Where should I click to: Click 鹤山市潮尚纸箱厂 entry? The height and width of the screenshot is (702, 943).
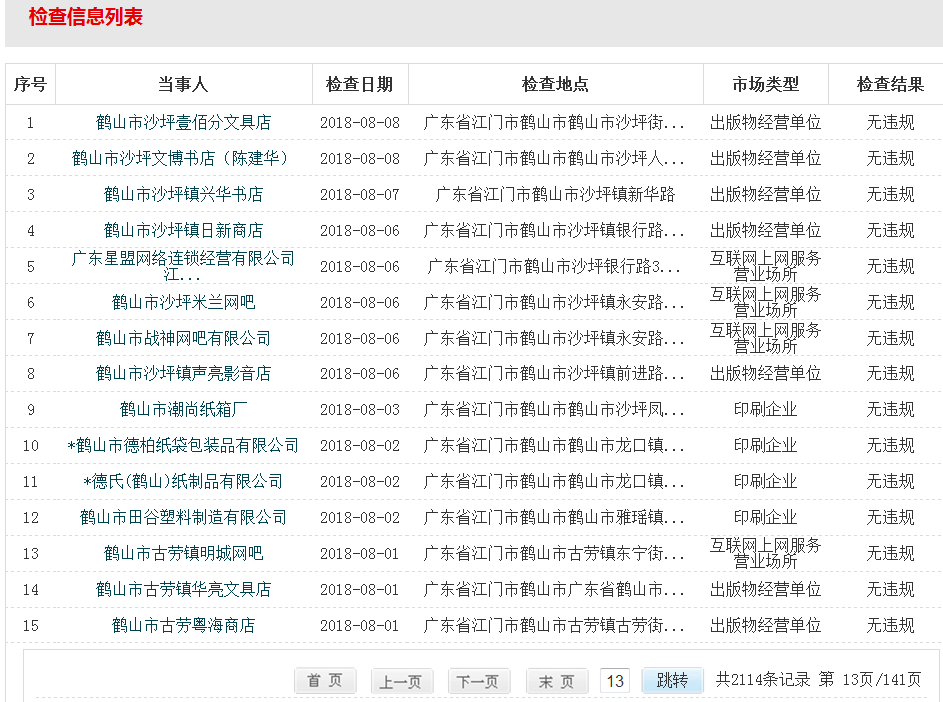(x=183, y=410)
